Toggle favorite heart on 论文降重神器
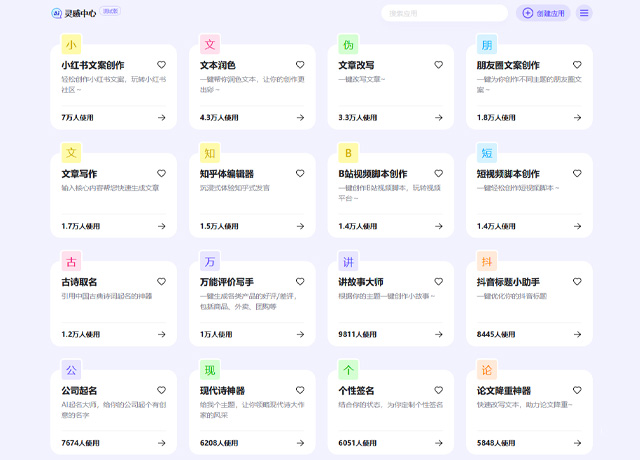 [x=578, y=390]
